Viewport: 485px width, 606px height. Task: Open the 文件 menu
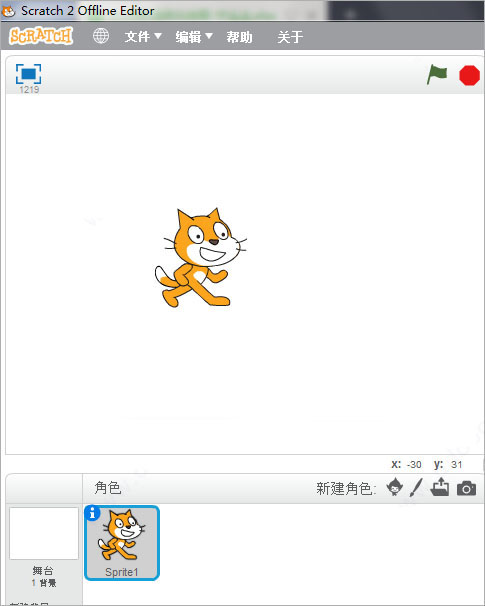pos(143,37)
